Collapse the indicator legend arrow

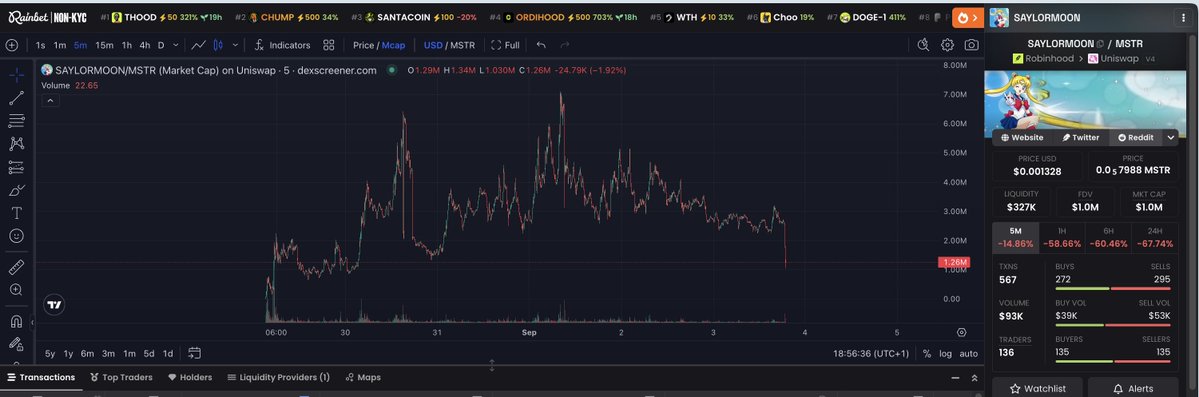coord(50,100)
